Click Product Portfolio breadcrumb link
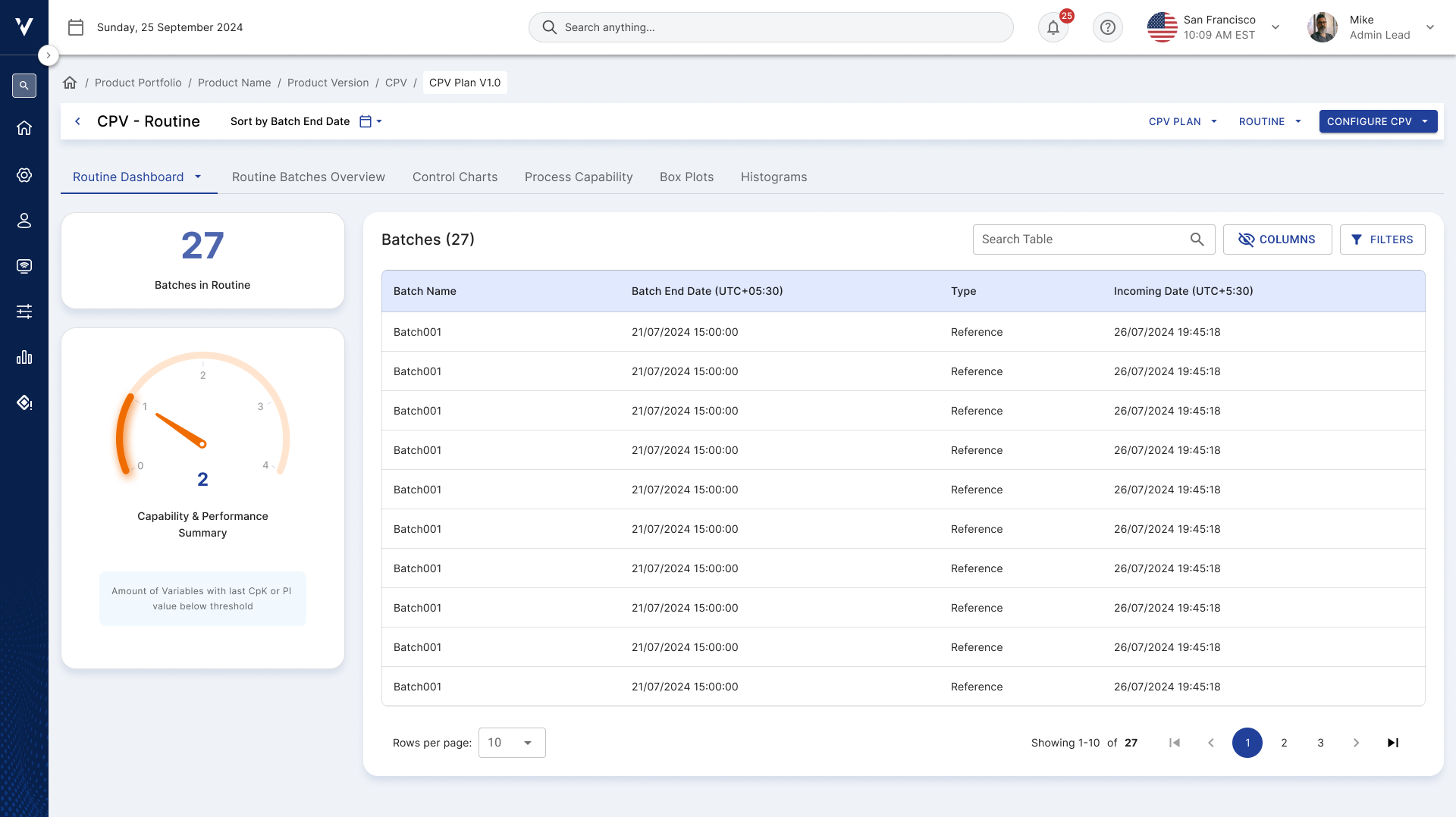Screen dimensions: 1456x817 click(x=138, y=83)
